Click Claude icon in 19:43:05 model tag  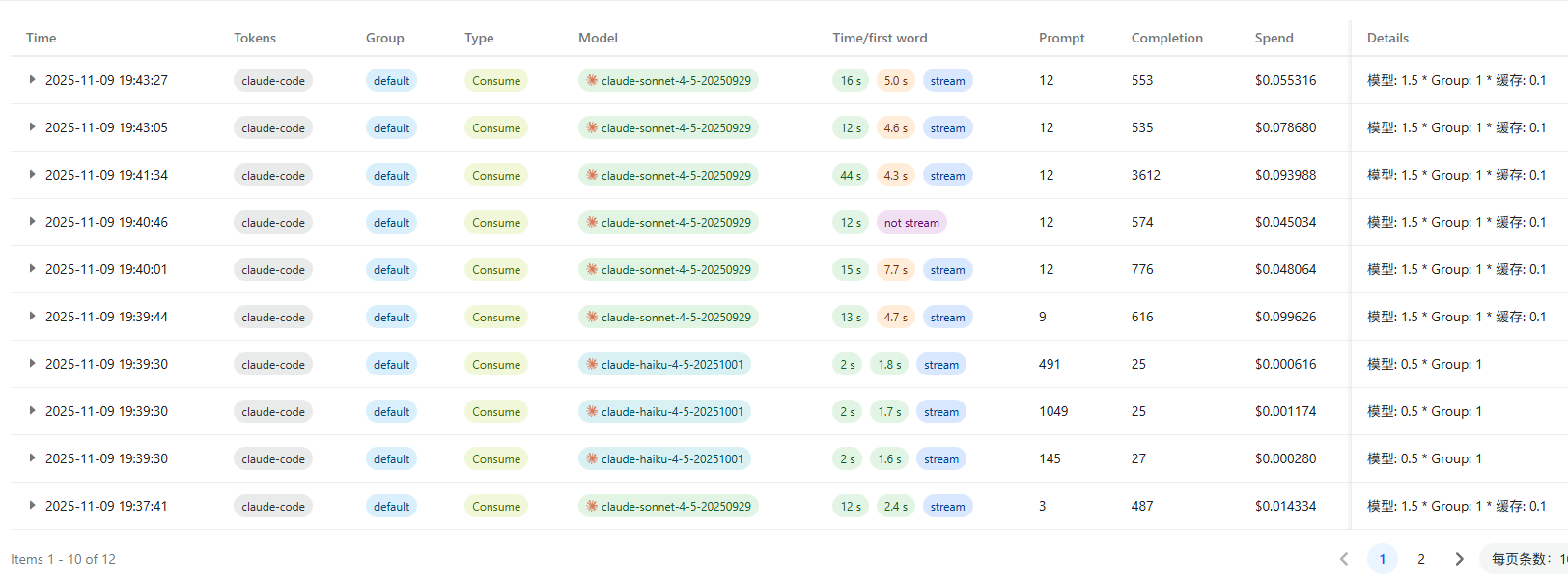[592, 127]
